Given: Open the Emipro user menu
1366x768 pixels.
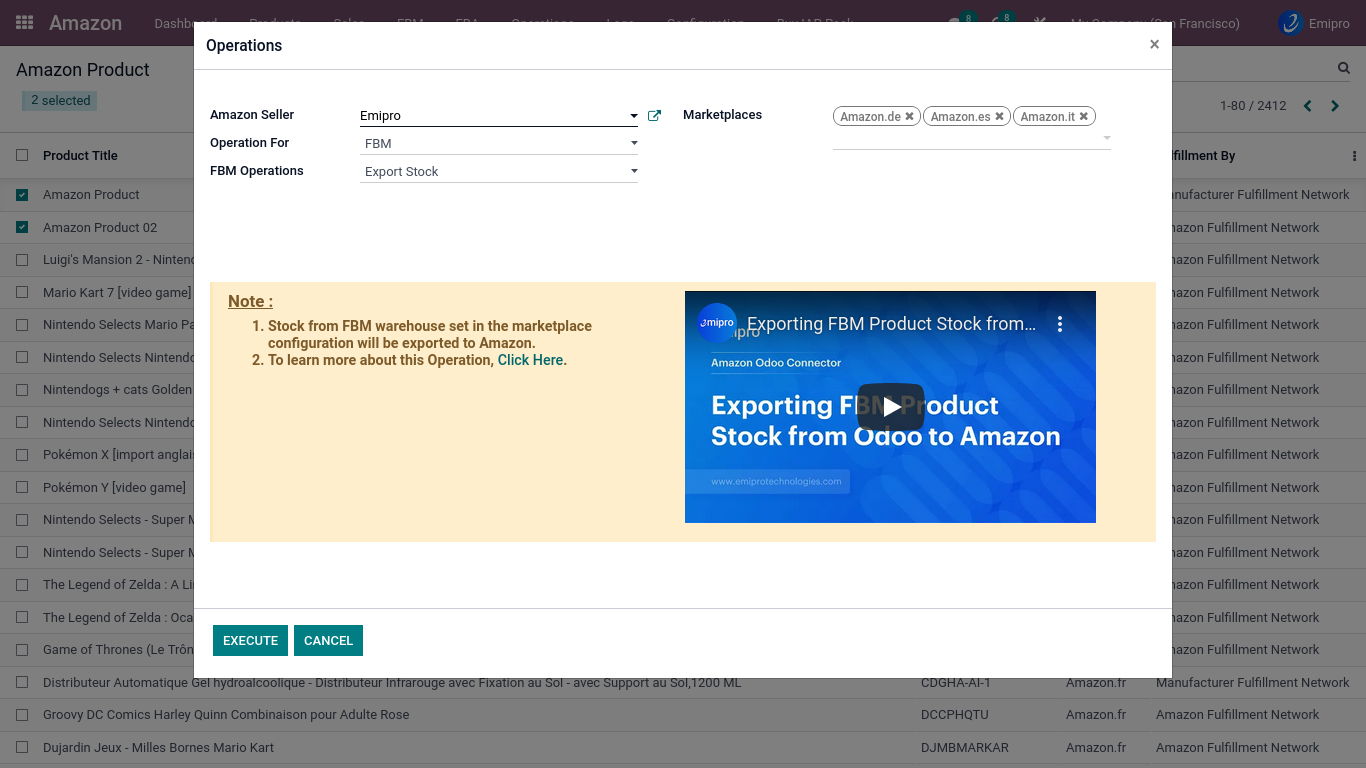Looking at the screenshot, I should point(1314,23).
